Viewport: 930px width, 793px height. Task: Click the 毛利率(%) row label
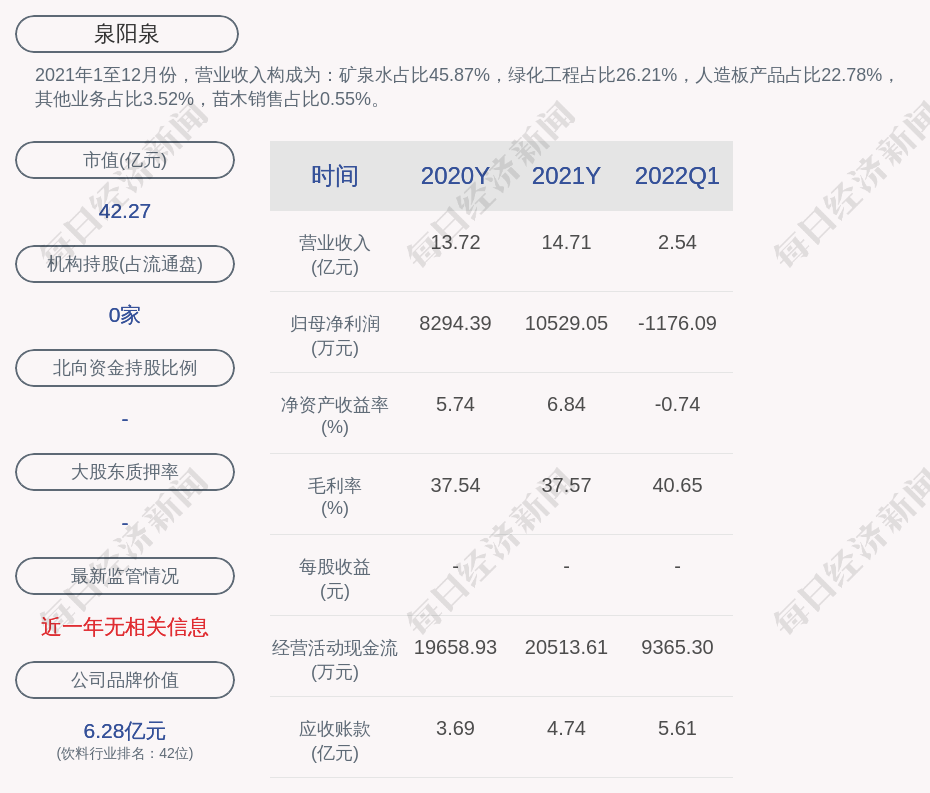tap(335, 497)
